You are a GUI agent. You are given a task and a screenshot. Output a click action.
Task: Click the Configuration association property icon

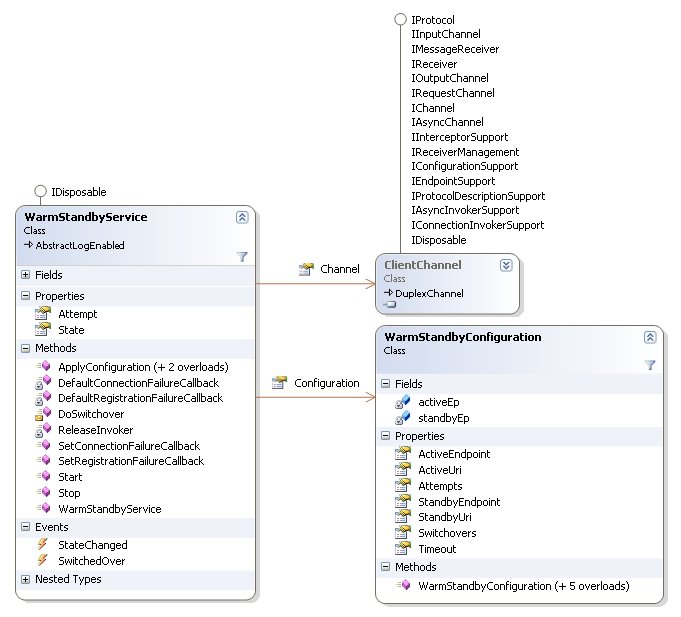pyautogui.click(x=278, y=382)
